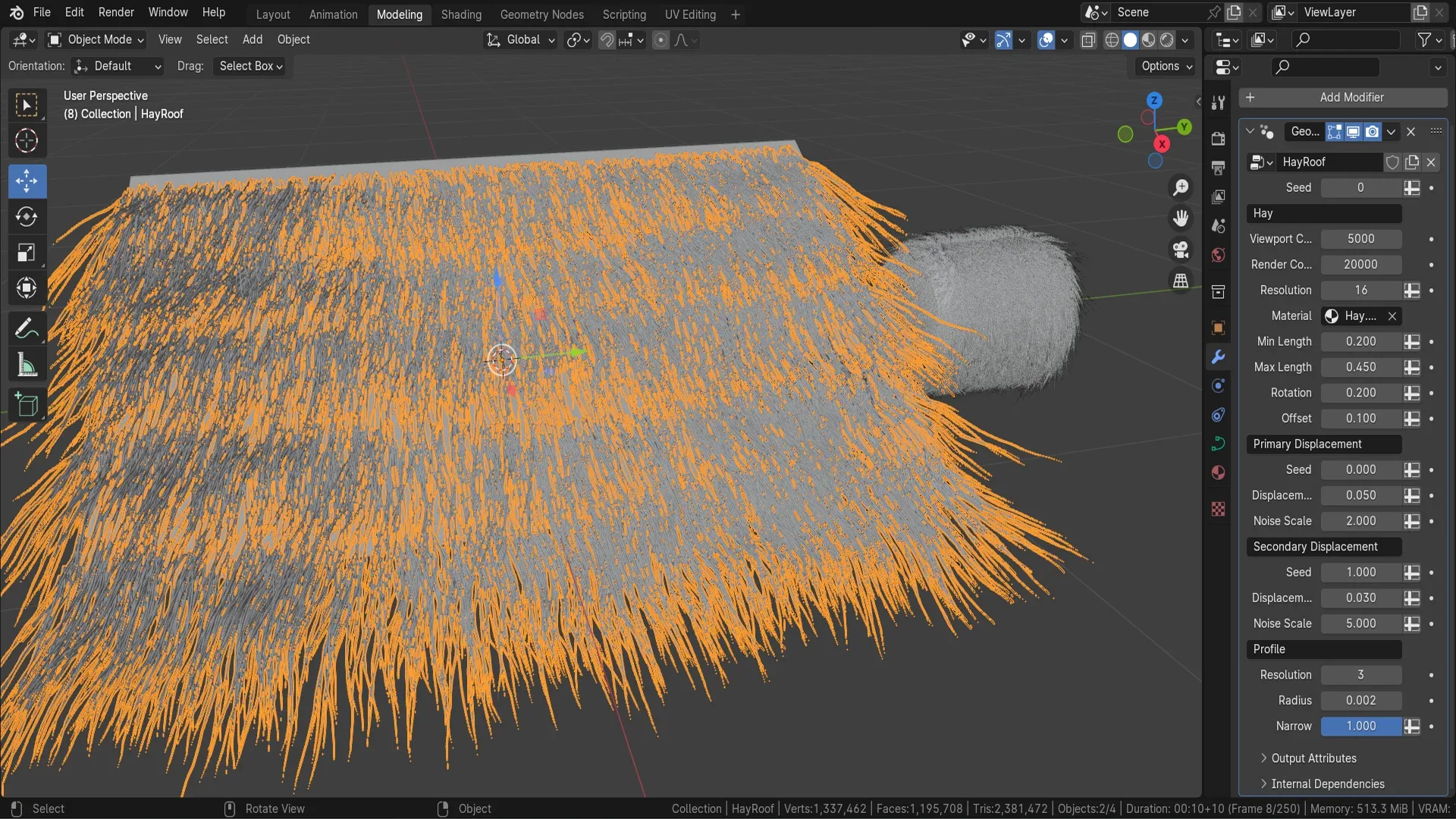Screen dimensions: 1456x819
Task: Click the Add menu in header
Action: pyautogui.click(x=252, y=40)
